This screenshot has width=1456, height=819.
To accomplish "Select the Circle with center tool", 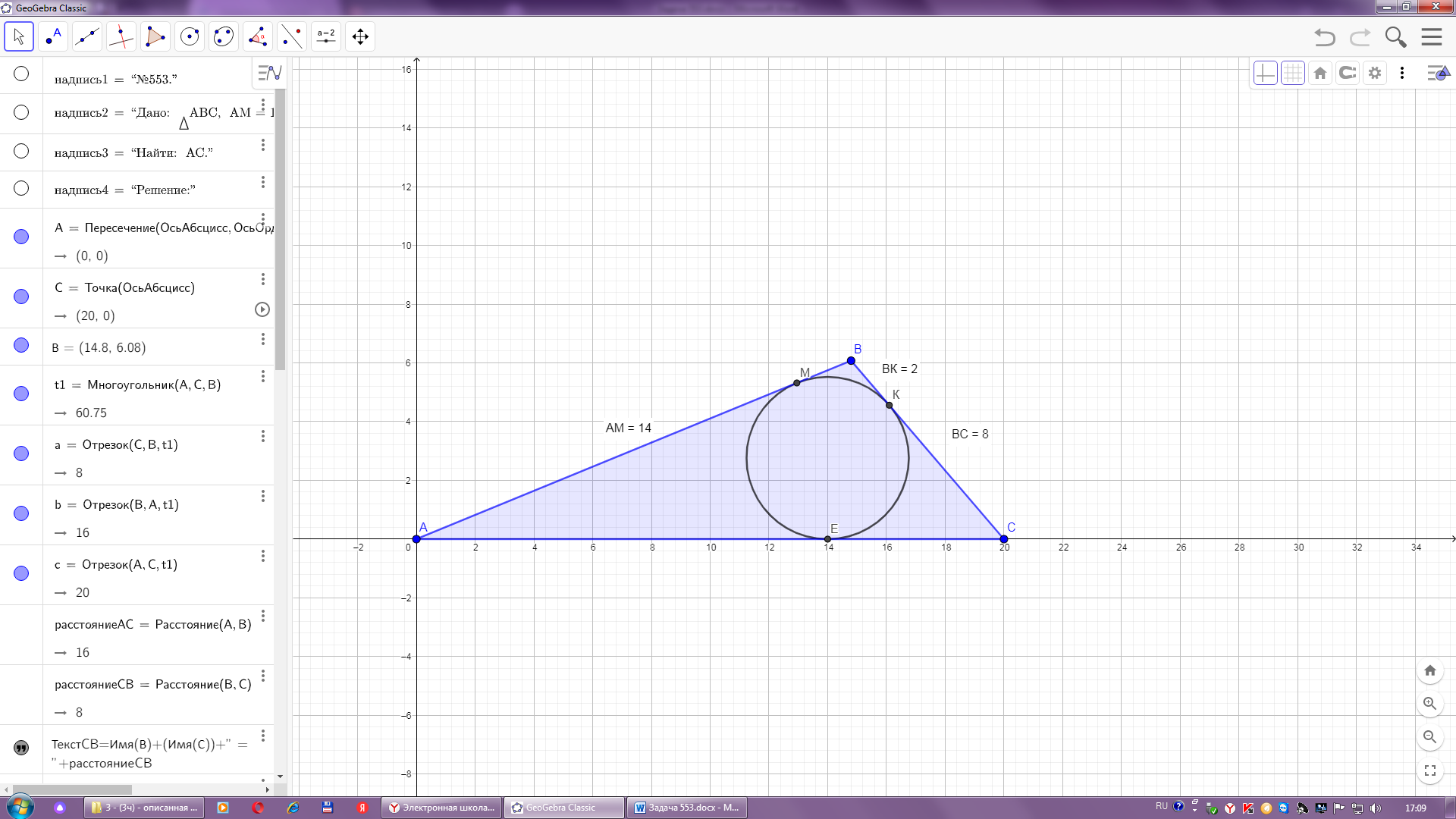I will point(190,36).
